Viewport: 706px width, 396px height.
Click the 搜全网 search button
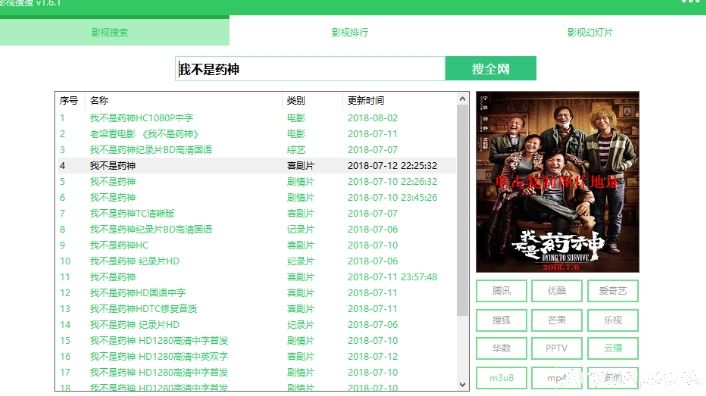click(x=491, y=68)
